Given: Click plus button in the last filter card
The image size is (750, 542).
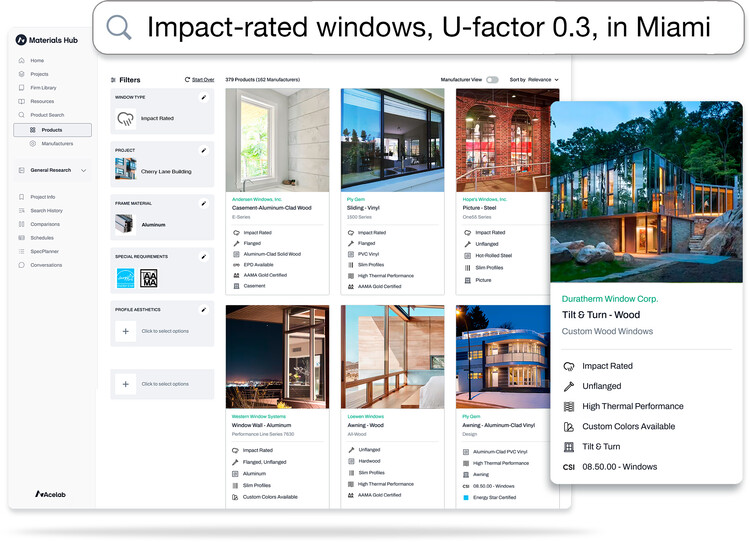Looking at the screenshot, I should [125, 384].
